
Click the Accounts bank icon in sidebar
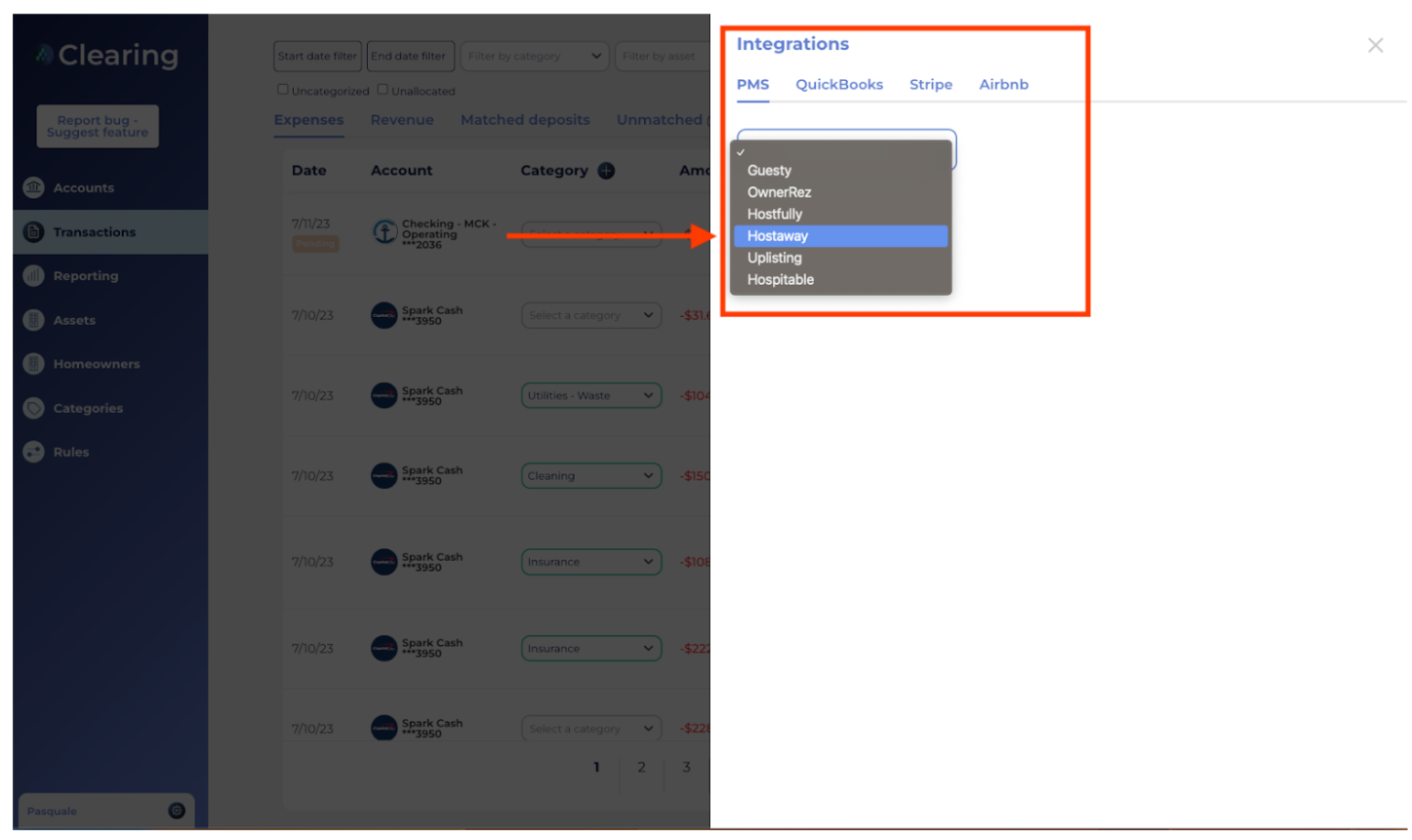pos(33,187)
